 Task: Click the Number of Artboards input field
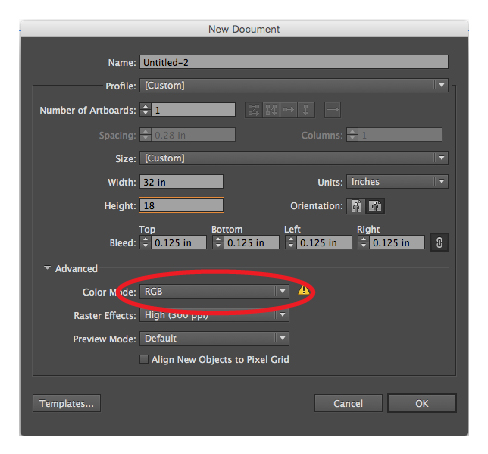tap(194, 110)
